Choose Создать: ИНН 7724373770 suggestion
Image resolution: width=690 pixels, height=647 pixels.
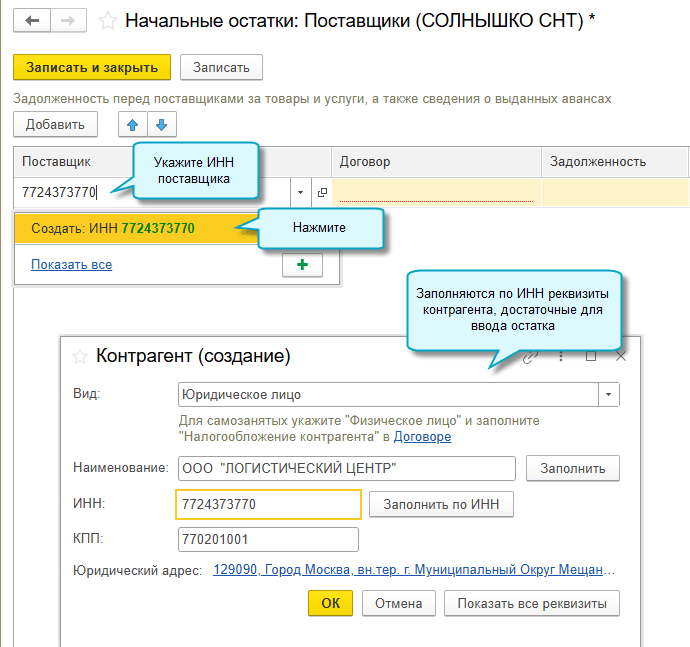[x=136, y=228]
